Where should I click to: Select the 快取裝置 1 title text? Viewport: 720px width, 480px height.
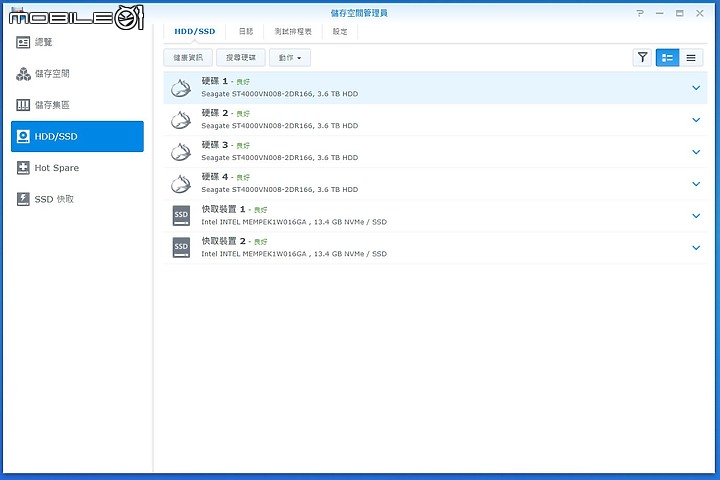223,209
